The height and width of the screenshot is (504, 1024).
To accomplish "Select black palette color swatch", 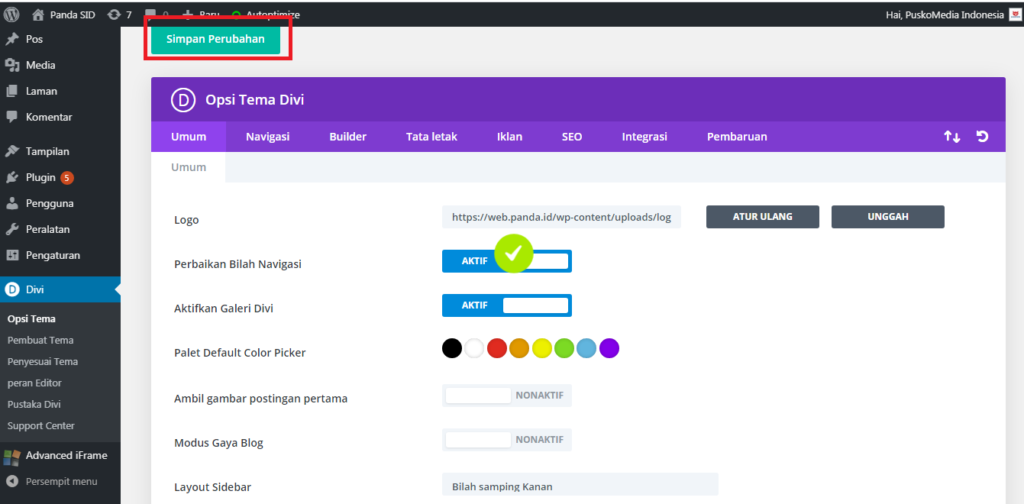I will click(452, 348).
